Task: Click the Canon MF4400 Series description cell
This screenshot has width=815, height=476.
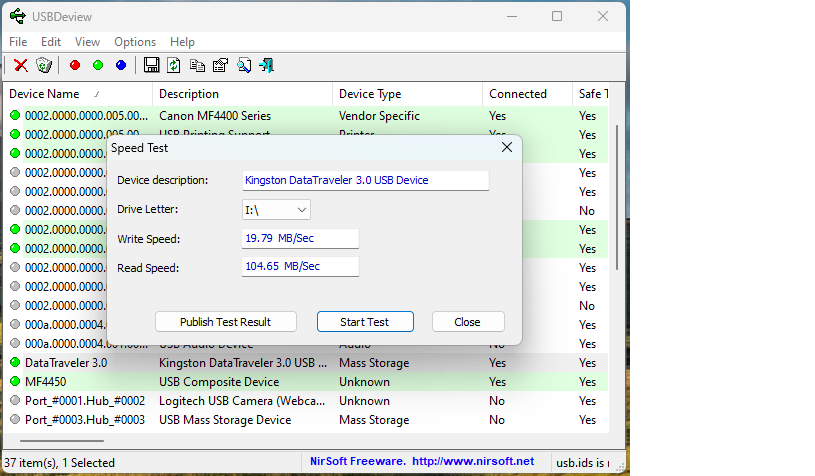Action: tap(215, 116)
